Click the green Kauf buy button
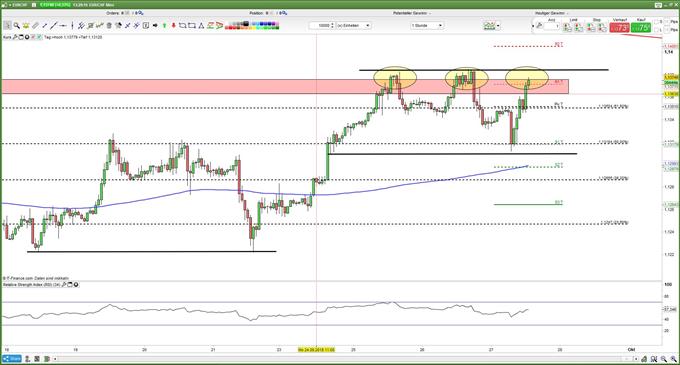This screenshot has height=365, width=680. coord(641,28)
